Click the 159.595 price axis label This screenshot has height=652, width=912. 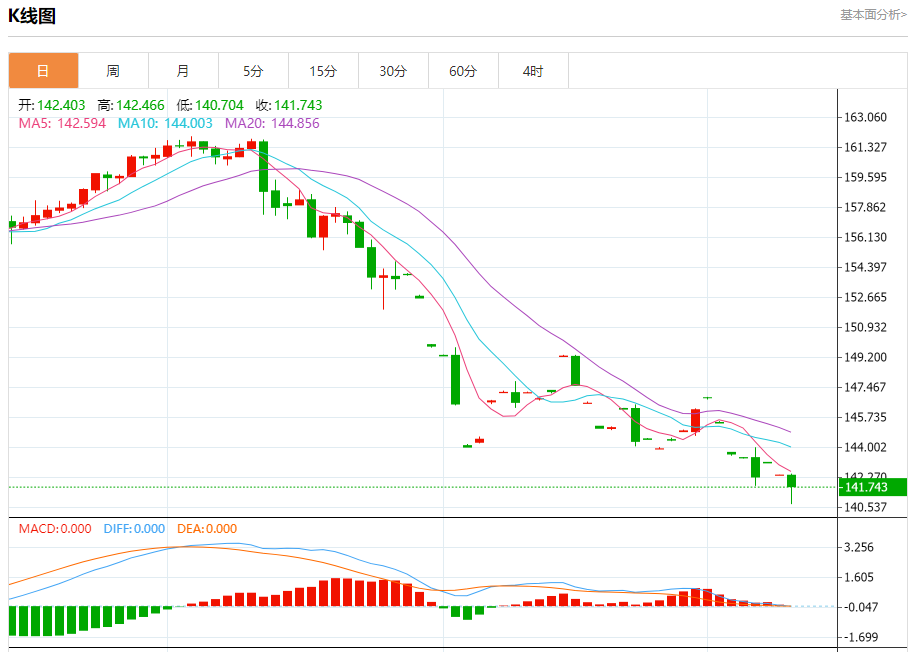(865, 177)
